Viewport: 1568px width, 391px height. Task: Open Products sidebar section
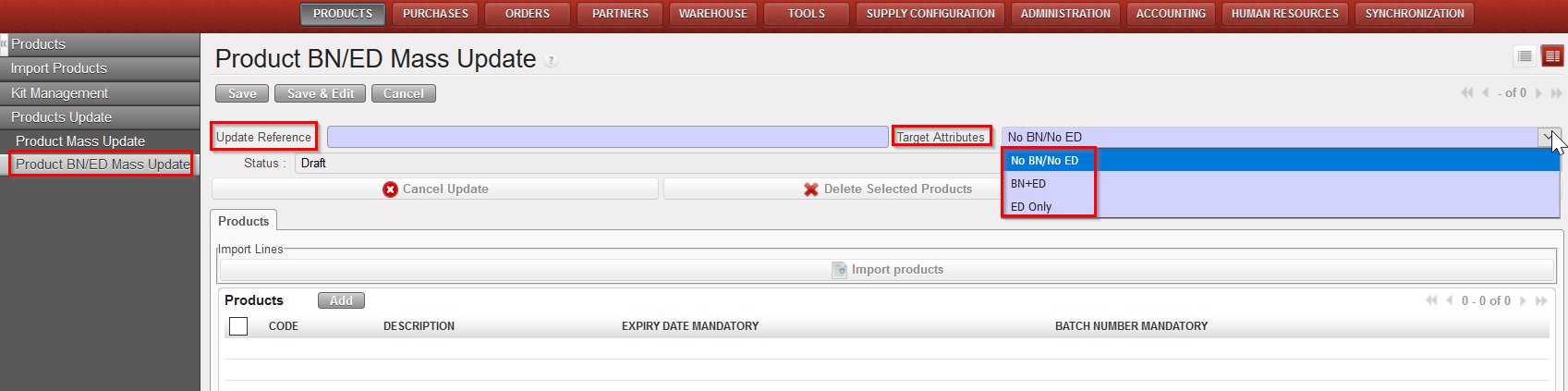(100, 43)
